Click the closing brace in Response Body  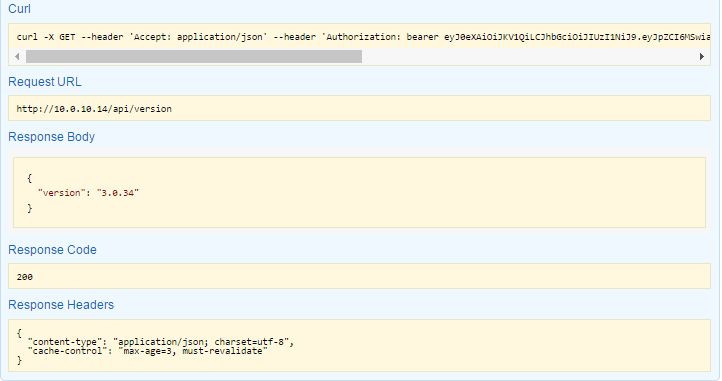pos(29,208)
